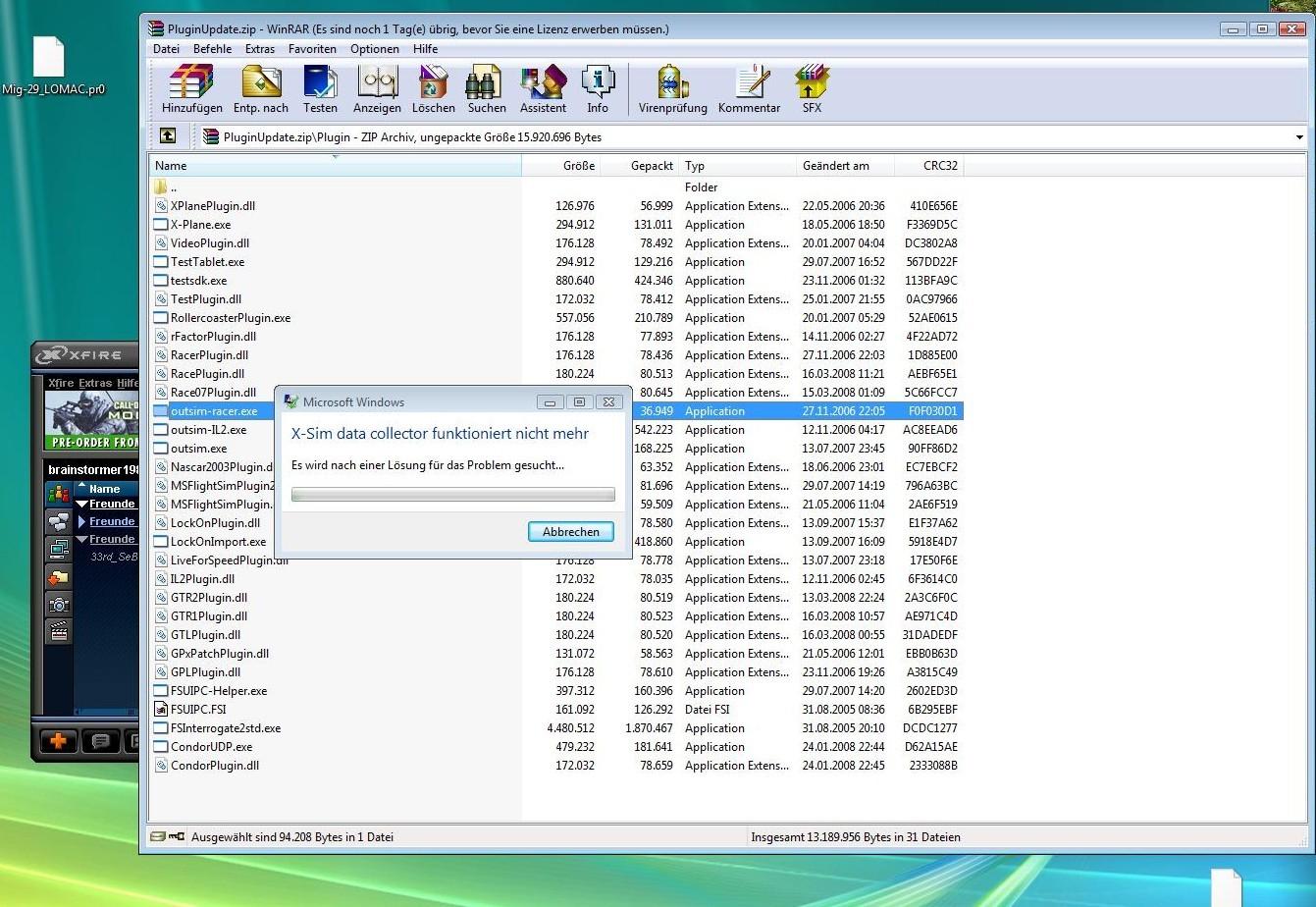Expand second Freunde group in Xfire
This screenshot has height=907, width=1316.
pyautogui.click(x=82, y=522)
